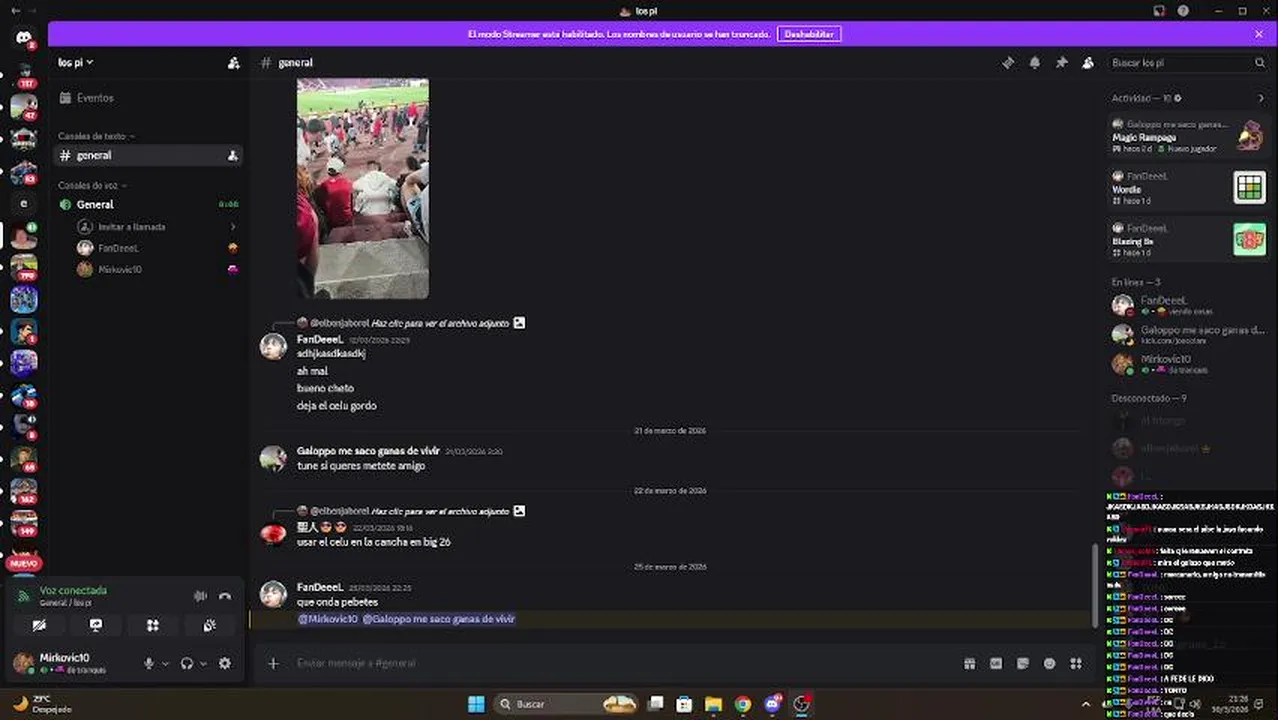Viewport: 1278px width, 720px height.
Task: Mute the microphone in user panel
Action: point(149,663)
